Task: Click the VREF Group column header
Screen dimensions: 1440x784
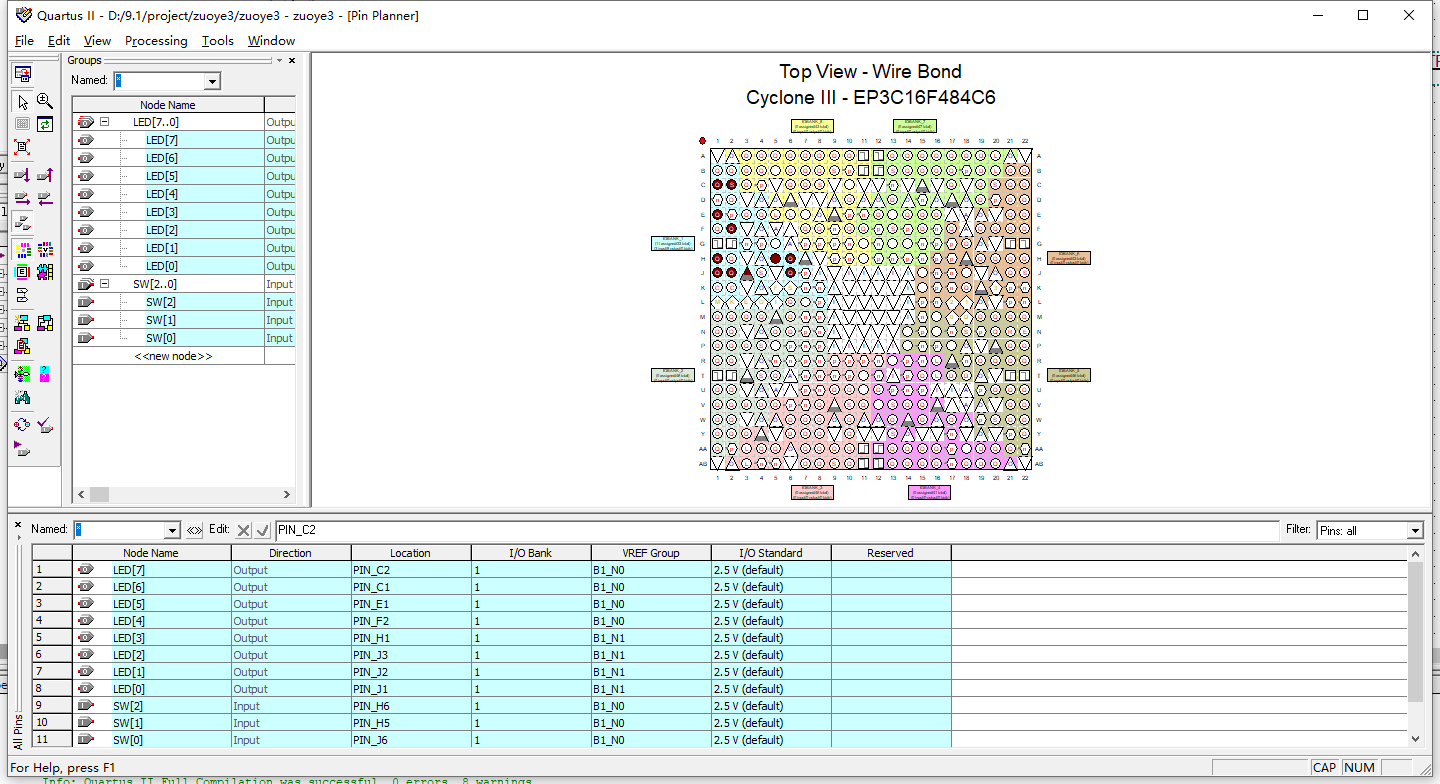Action: coord(651,553)
